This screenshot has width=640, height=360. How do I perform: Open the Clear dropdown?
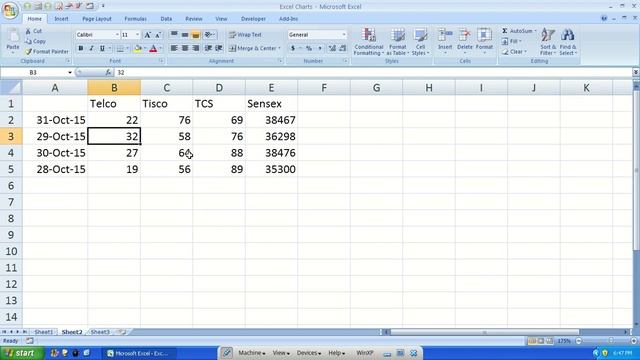tap(514, 52)
